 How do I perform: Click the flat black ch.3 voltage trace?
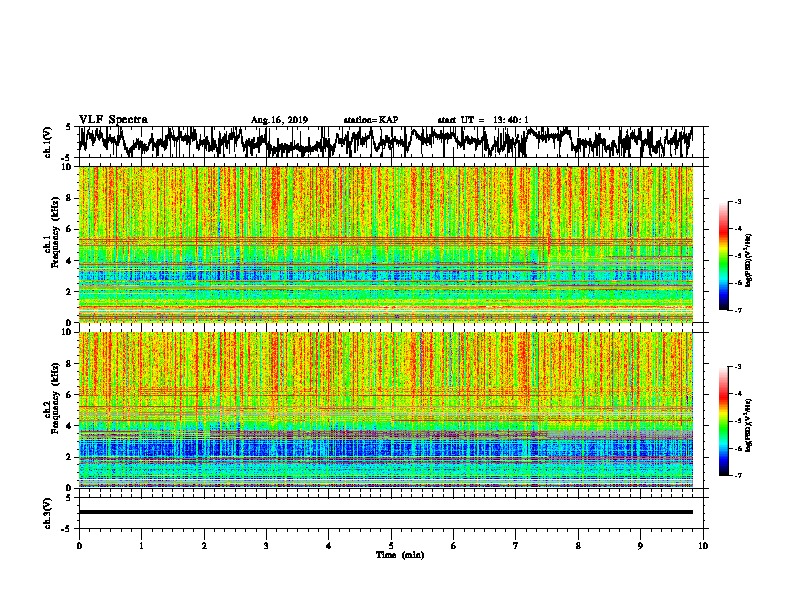(x=385, y=512)
